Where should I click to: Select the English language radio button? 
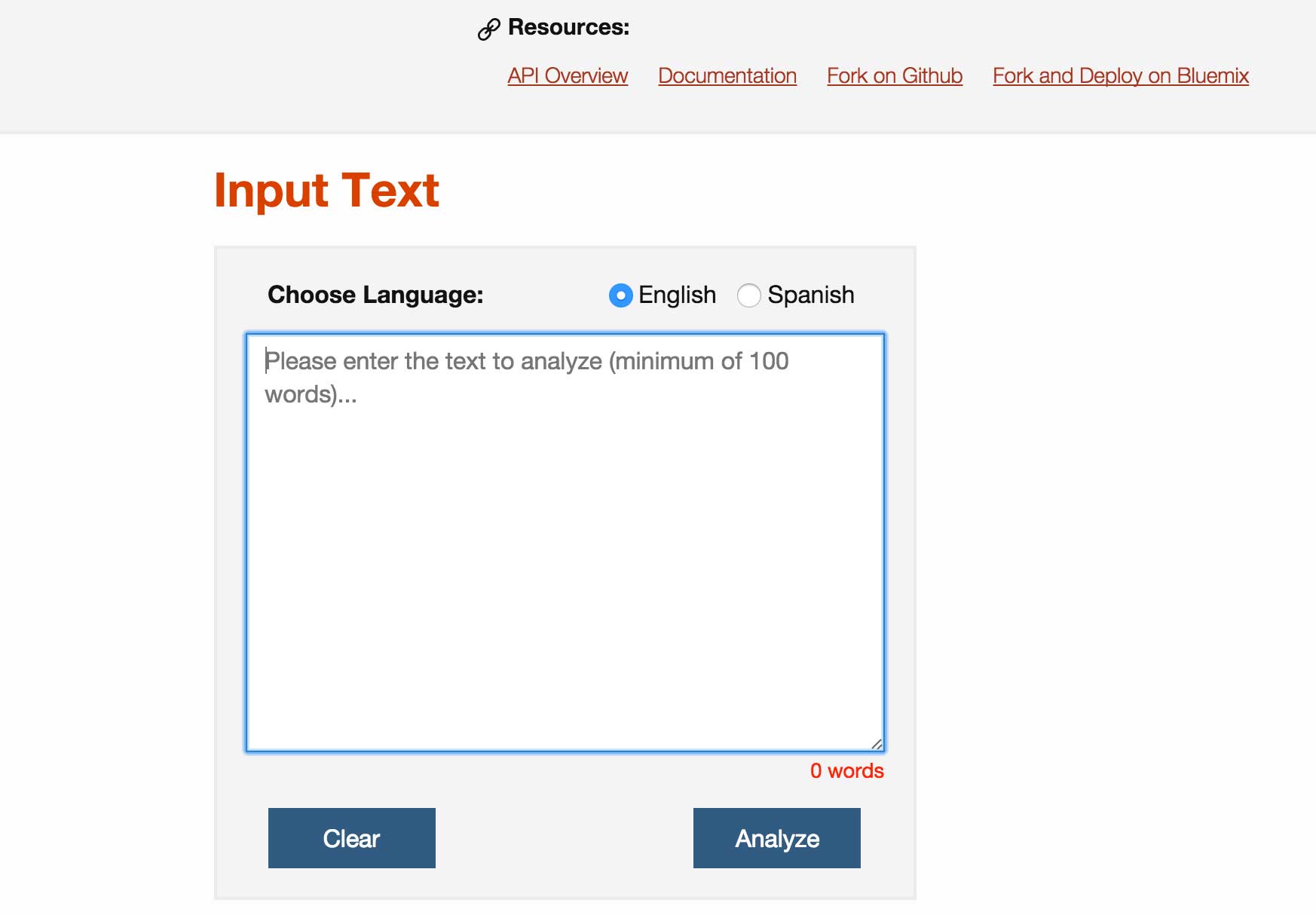[x=620, y=295]
